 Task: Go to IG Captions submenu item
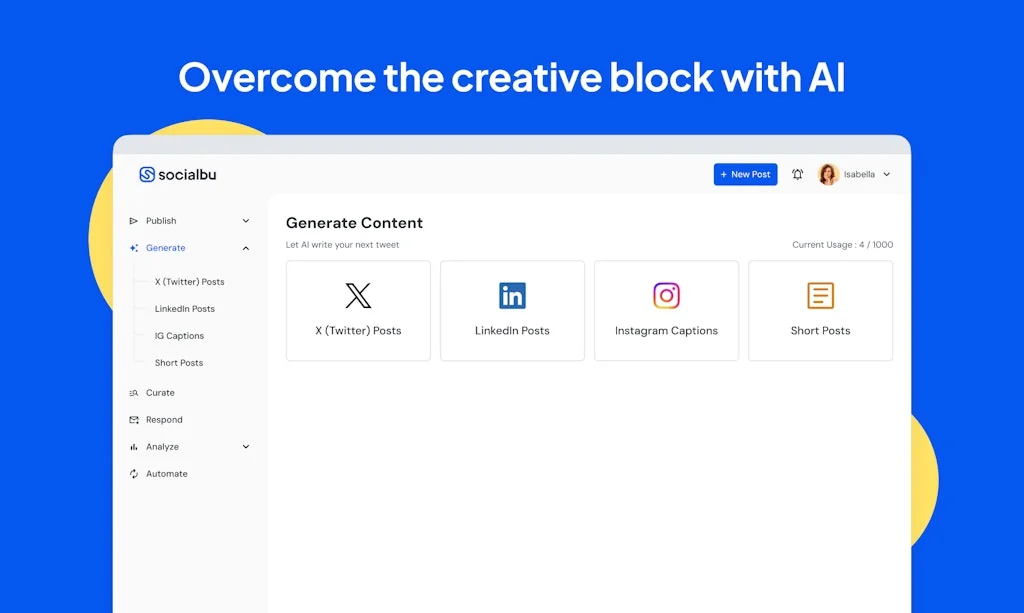pos(179,336)
